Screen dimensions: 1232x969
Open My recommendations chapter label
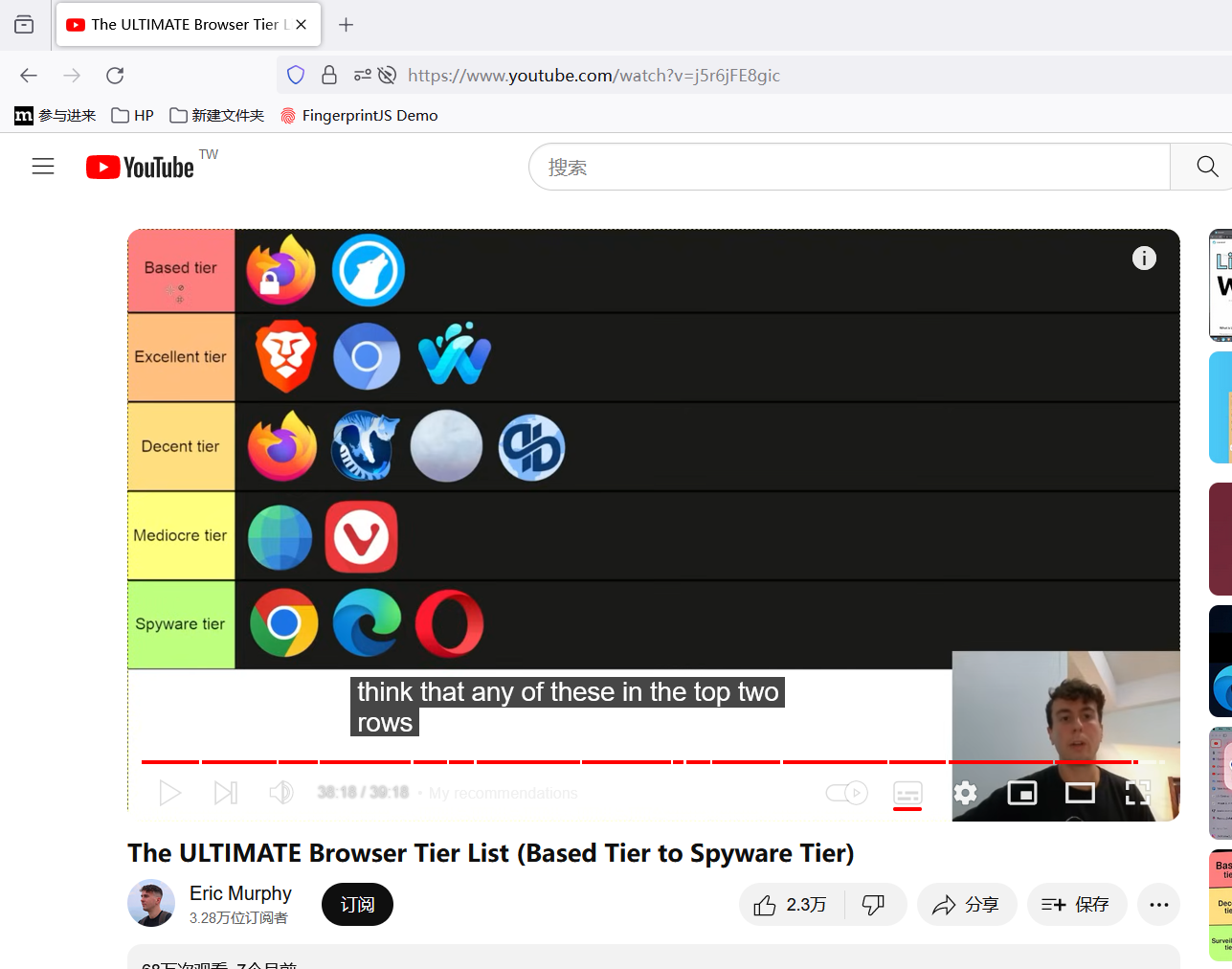click(x=503, y=793)
